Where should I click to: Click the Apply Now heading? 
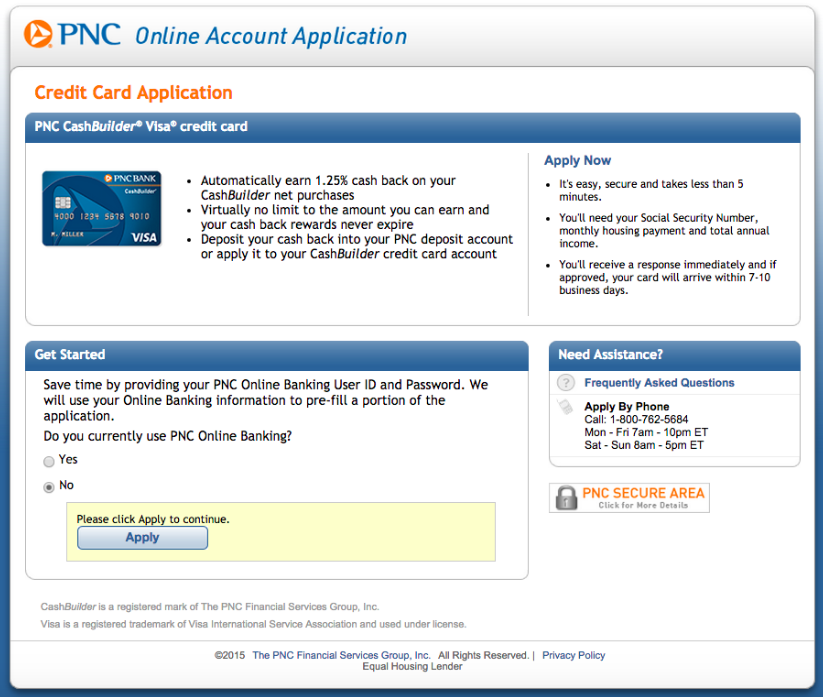[x=577, y=160]
